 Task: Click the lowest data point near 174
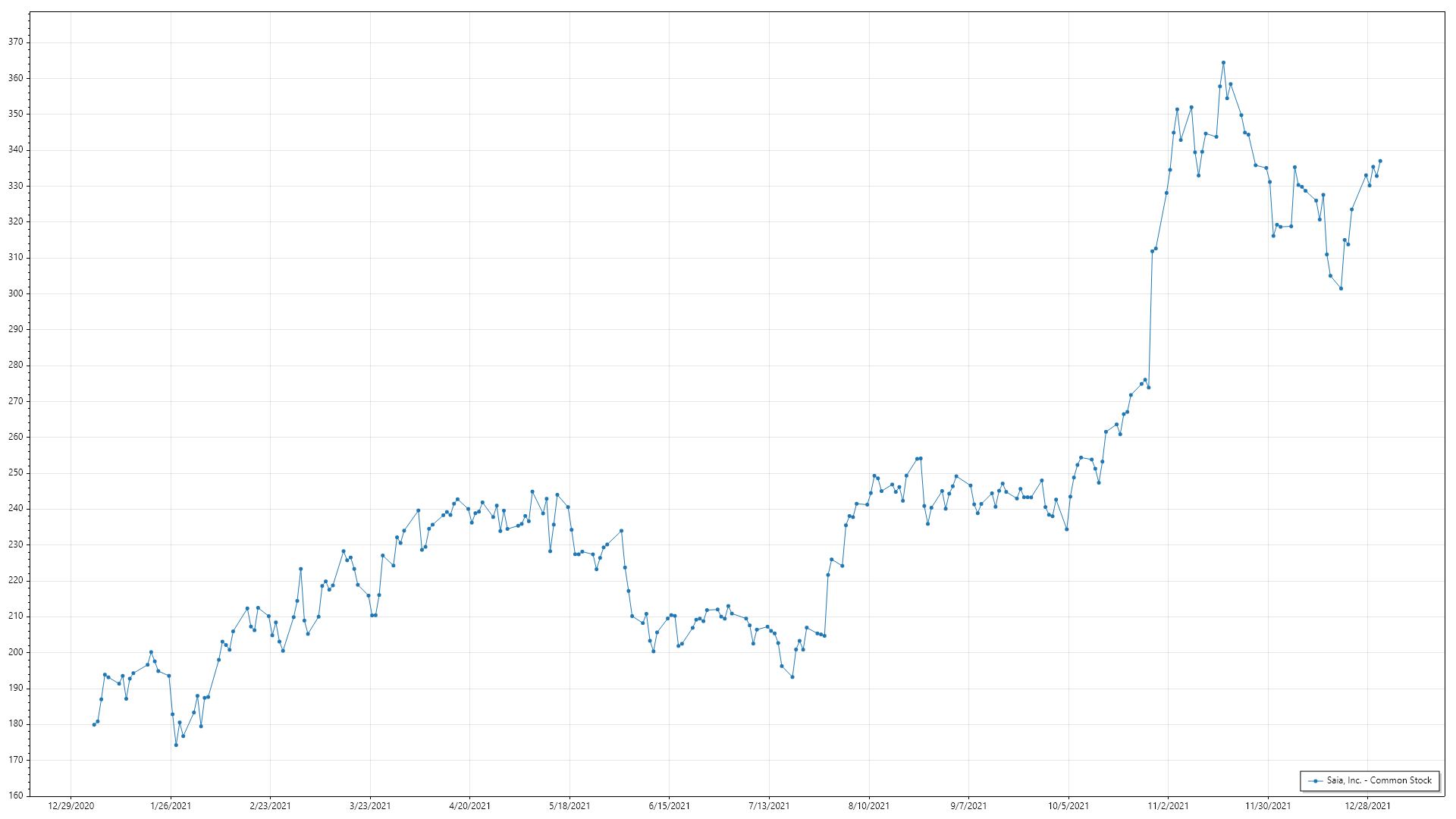point(176,745)
